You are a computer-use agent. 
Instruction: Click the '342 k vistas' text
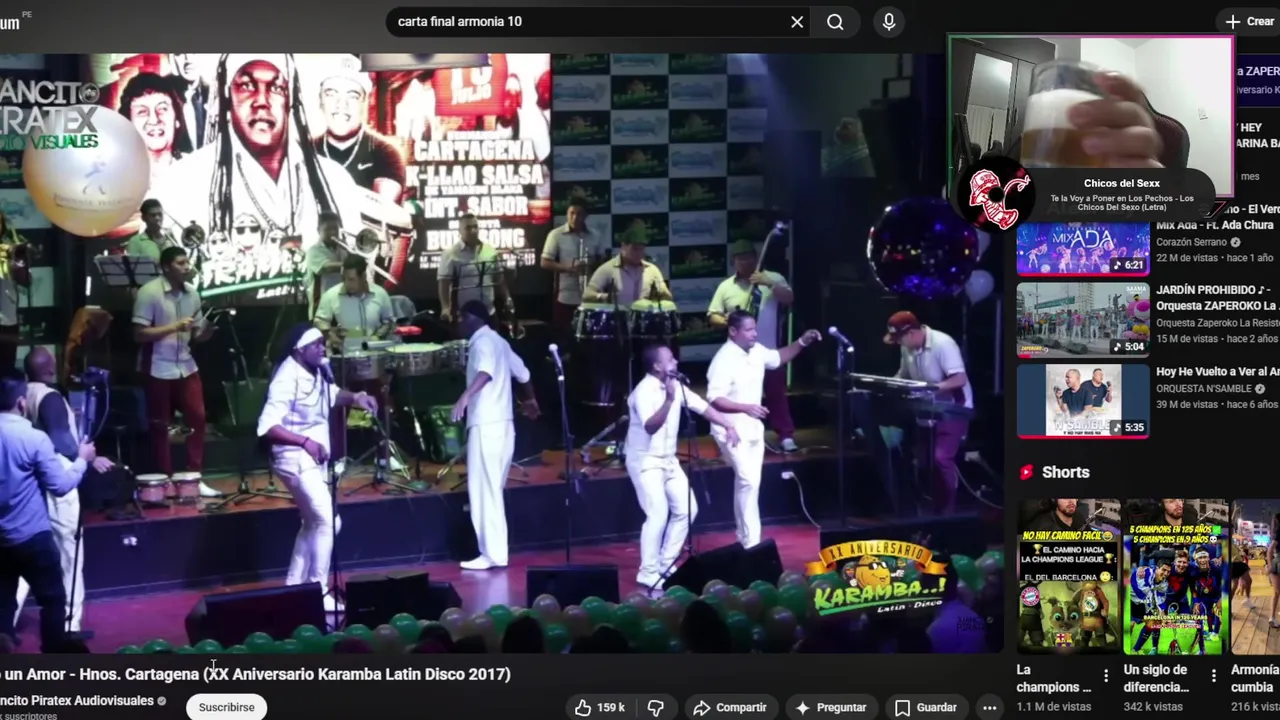click(1153, 707)
